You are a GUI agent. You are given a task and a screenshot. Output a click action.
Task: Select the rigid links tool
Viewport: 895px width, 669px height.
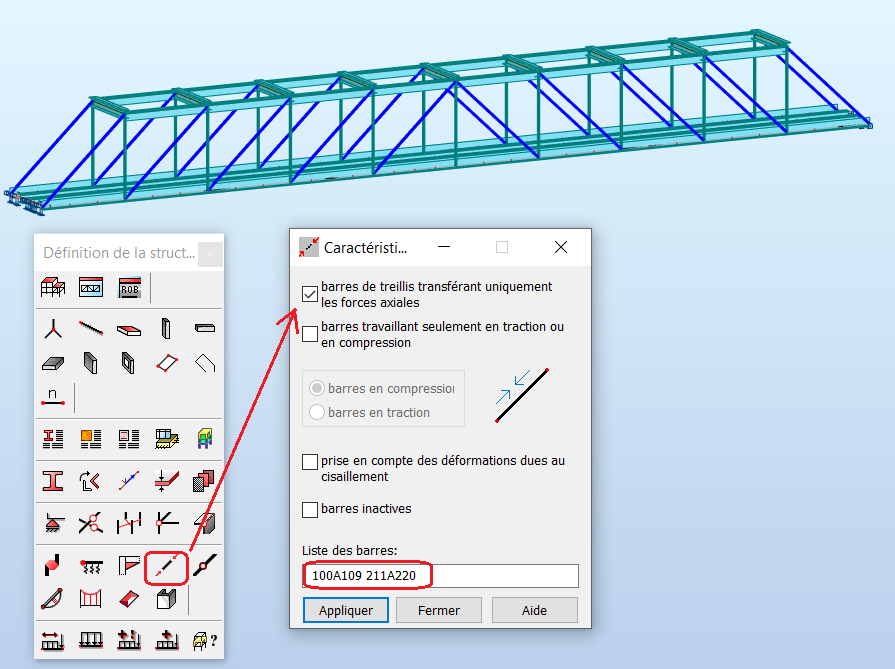point(129,523)
